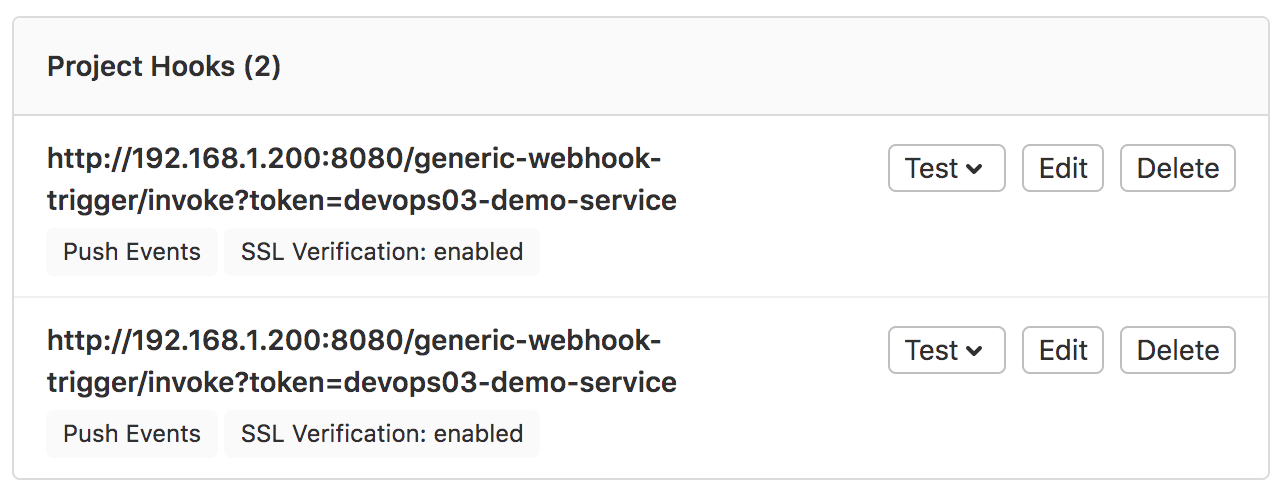Click the hook count (2) in panel header
Screen dimensions: 1280x492
click(262, 67)
